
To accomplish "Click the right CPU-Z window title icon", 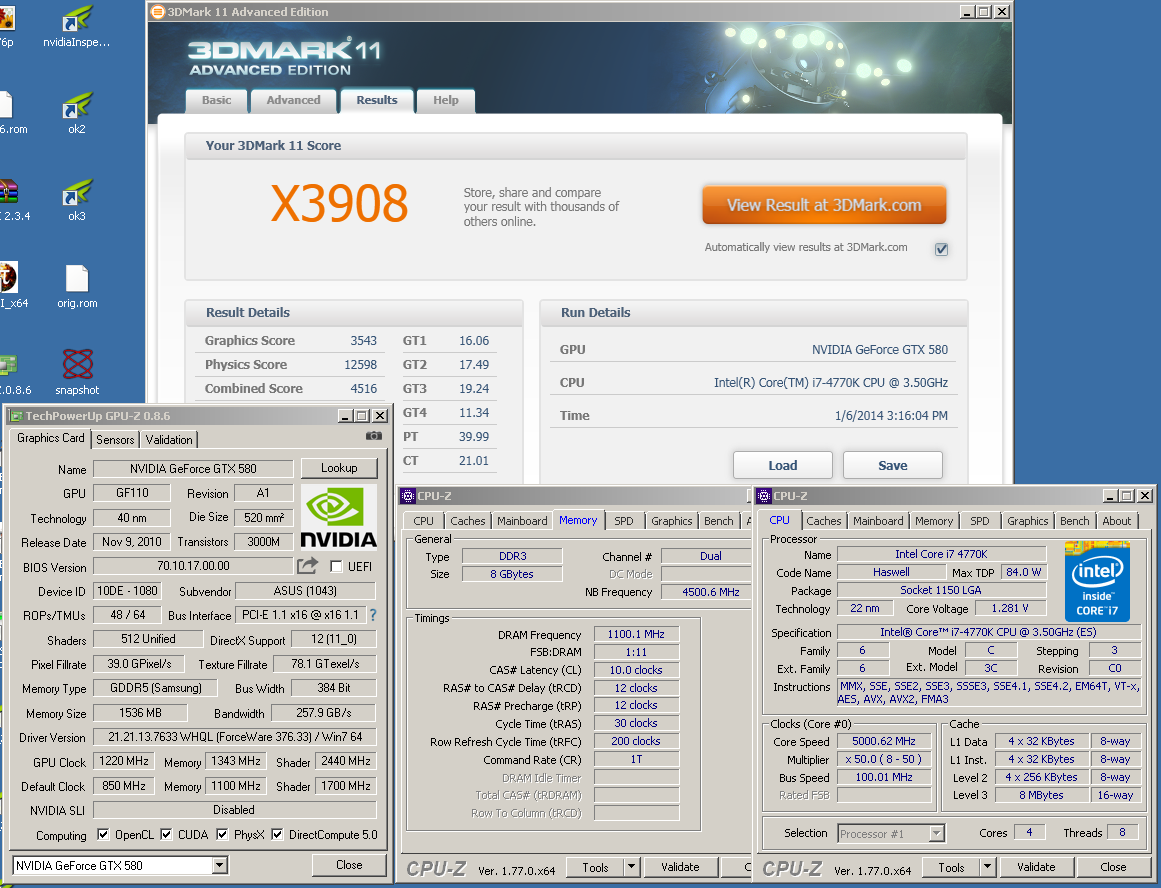I will coord(764,495).
